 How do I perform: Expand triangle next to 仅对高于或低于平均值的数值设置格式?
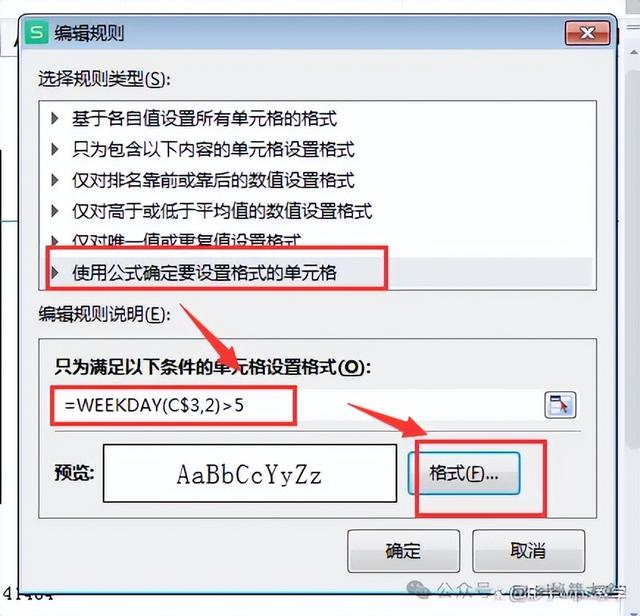pos(55,211)
